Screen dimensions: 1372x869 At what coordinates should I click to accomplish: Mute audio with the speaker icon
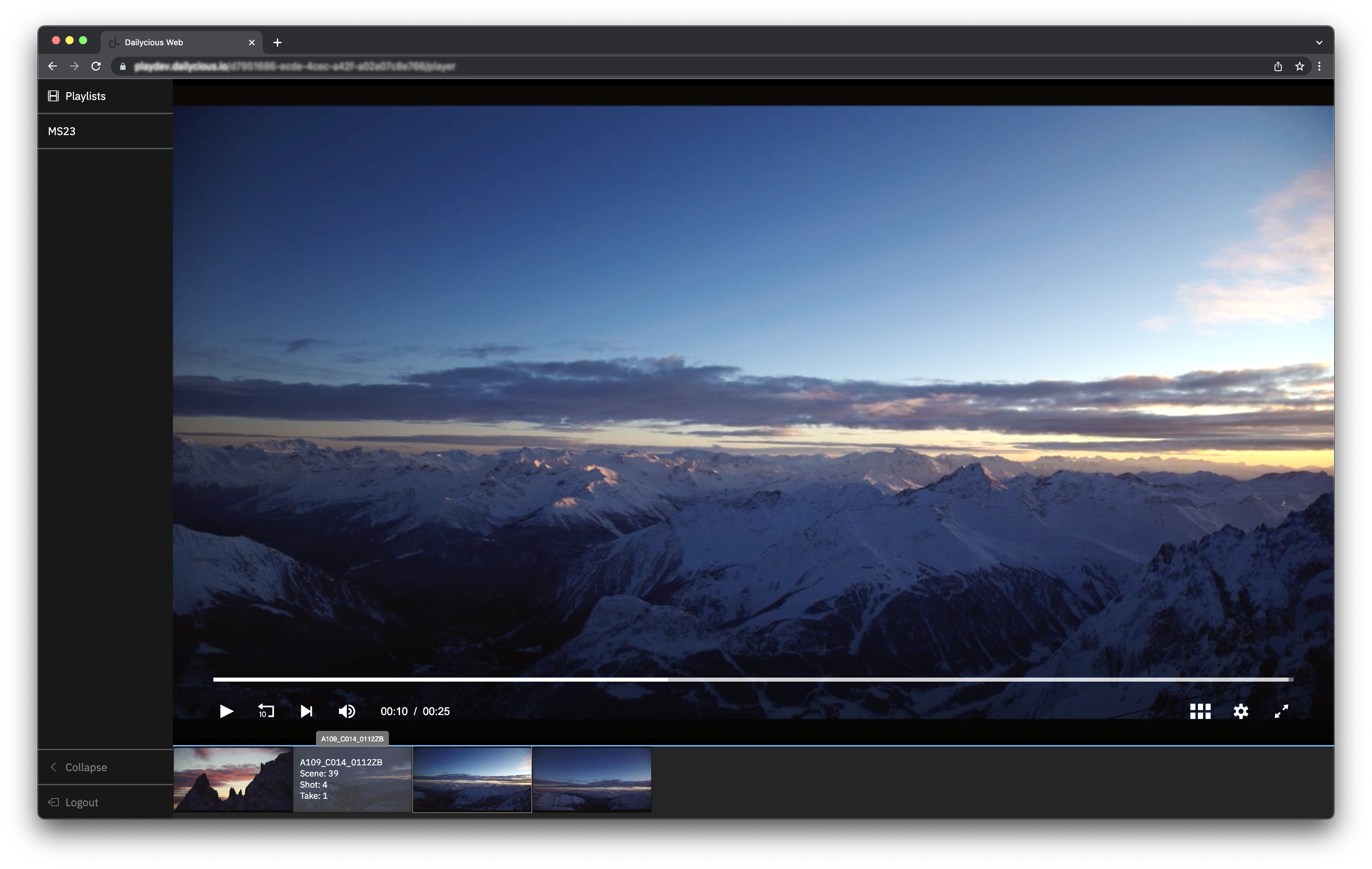pyautogui.click(x=346, y=711)
